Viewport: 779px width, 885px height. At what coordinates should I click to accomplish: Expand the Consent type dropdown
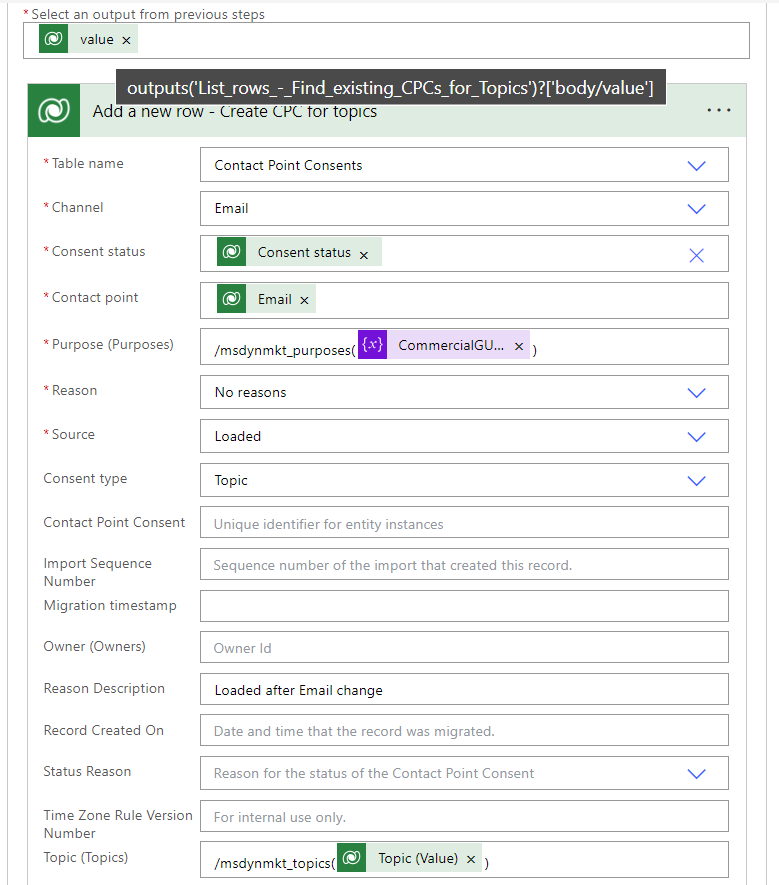click(x=696, y=480)
